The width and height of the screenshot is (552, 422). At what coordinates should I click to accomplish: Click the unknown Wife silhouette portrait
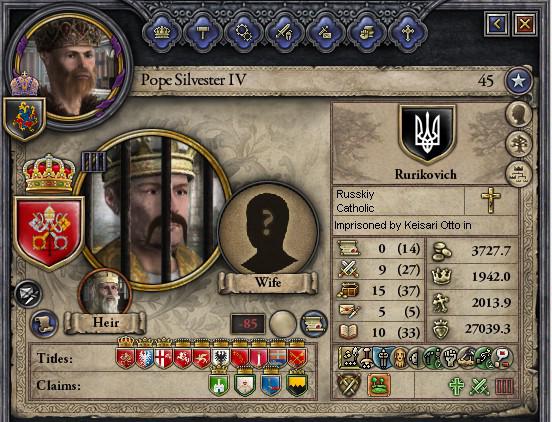tap(268, 231)
